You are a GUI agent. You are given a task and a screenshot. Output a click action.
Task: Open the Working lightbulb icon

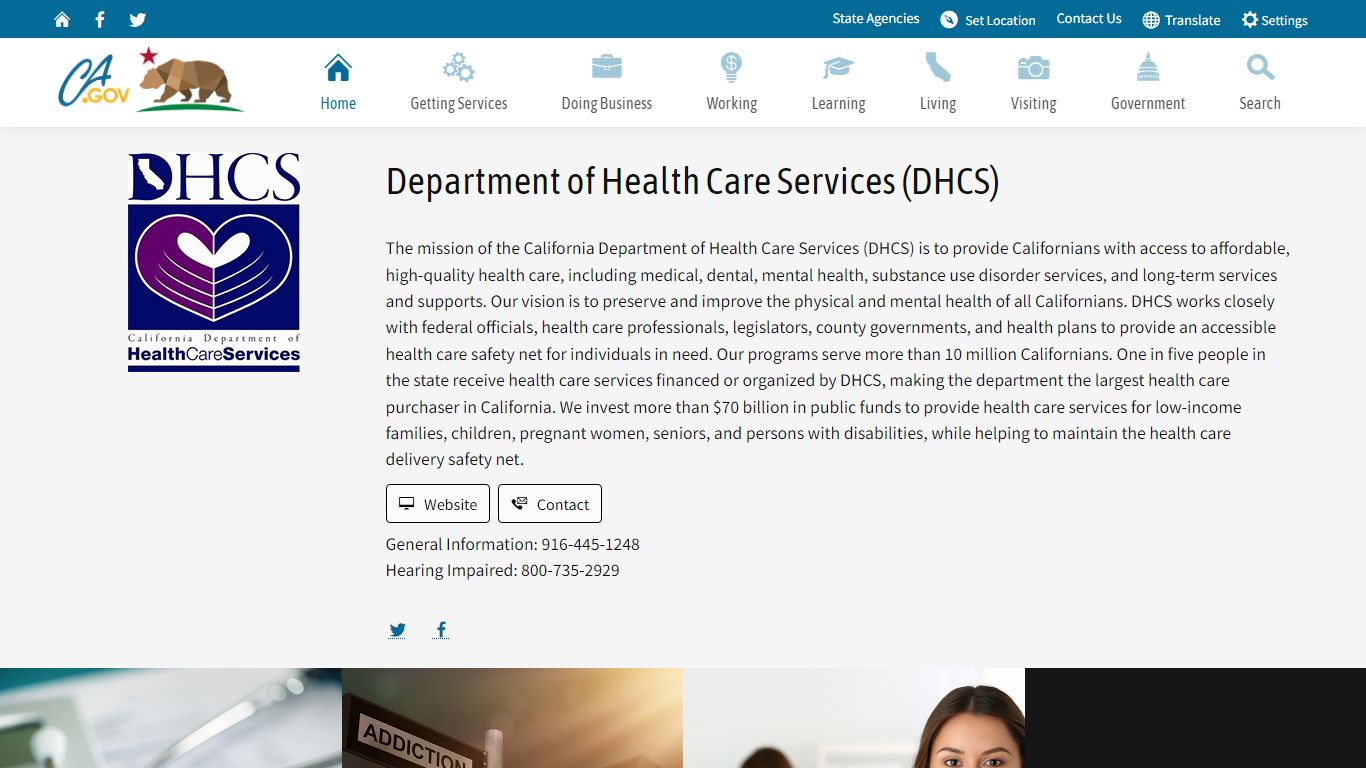point(732,68)
